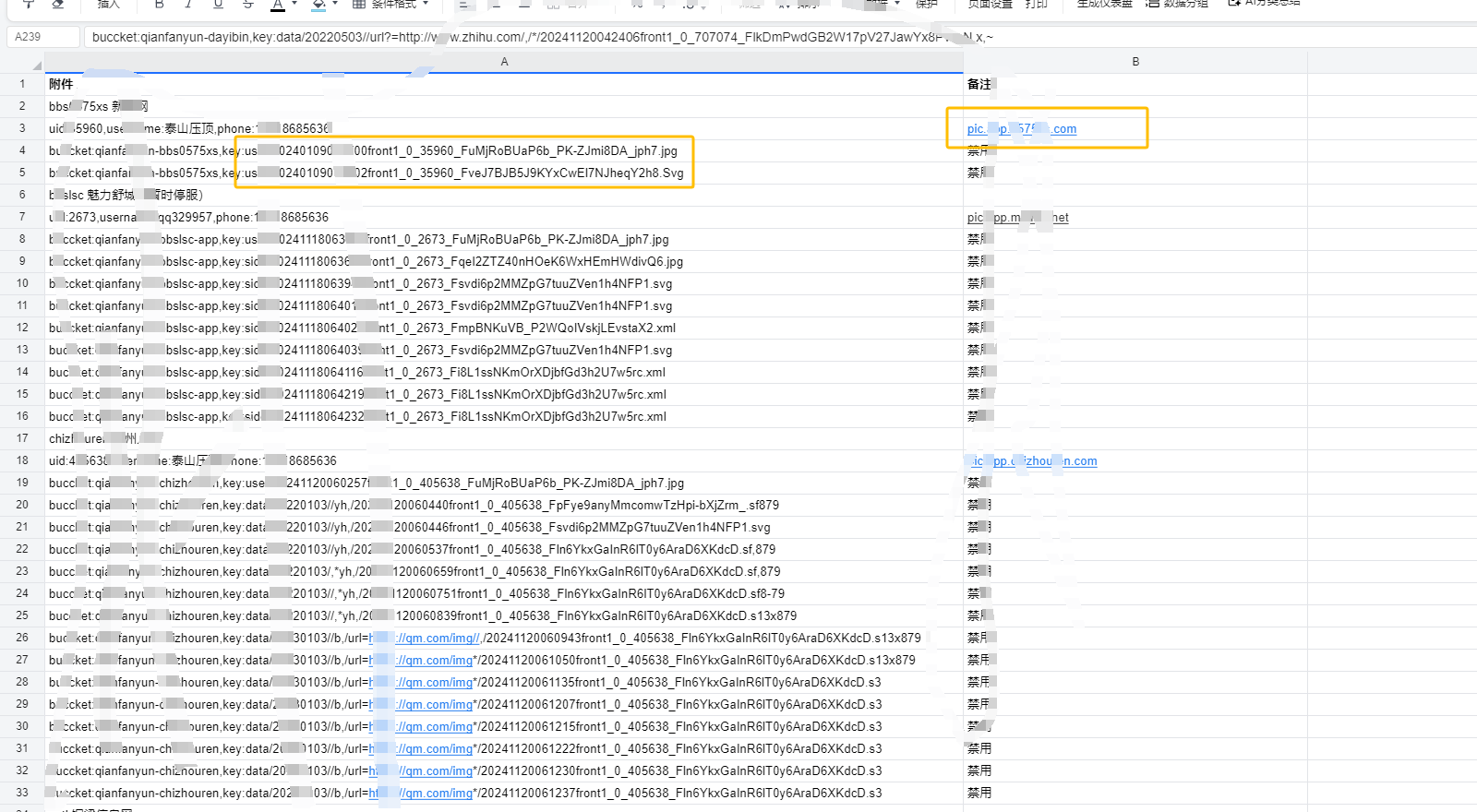Open the link ending in n.com in row 18
The width and height of the screenshot is (1477, 812).
1032,461
